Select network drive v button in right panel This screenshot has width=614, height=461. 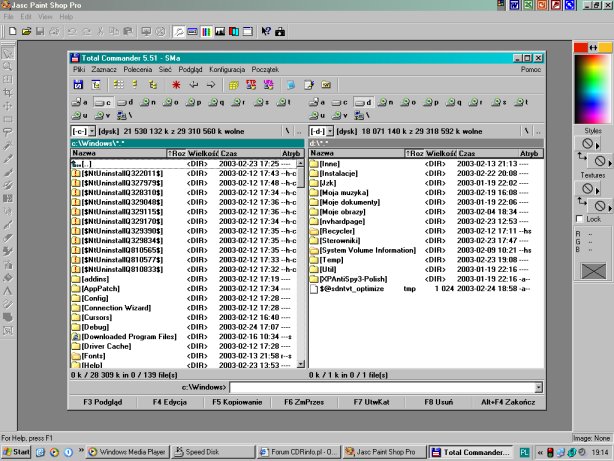pyautogui.click(x=340, y=115)
